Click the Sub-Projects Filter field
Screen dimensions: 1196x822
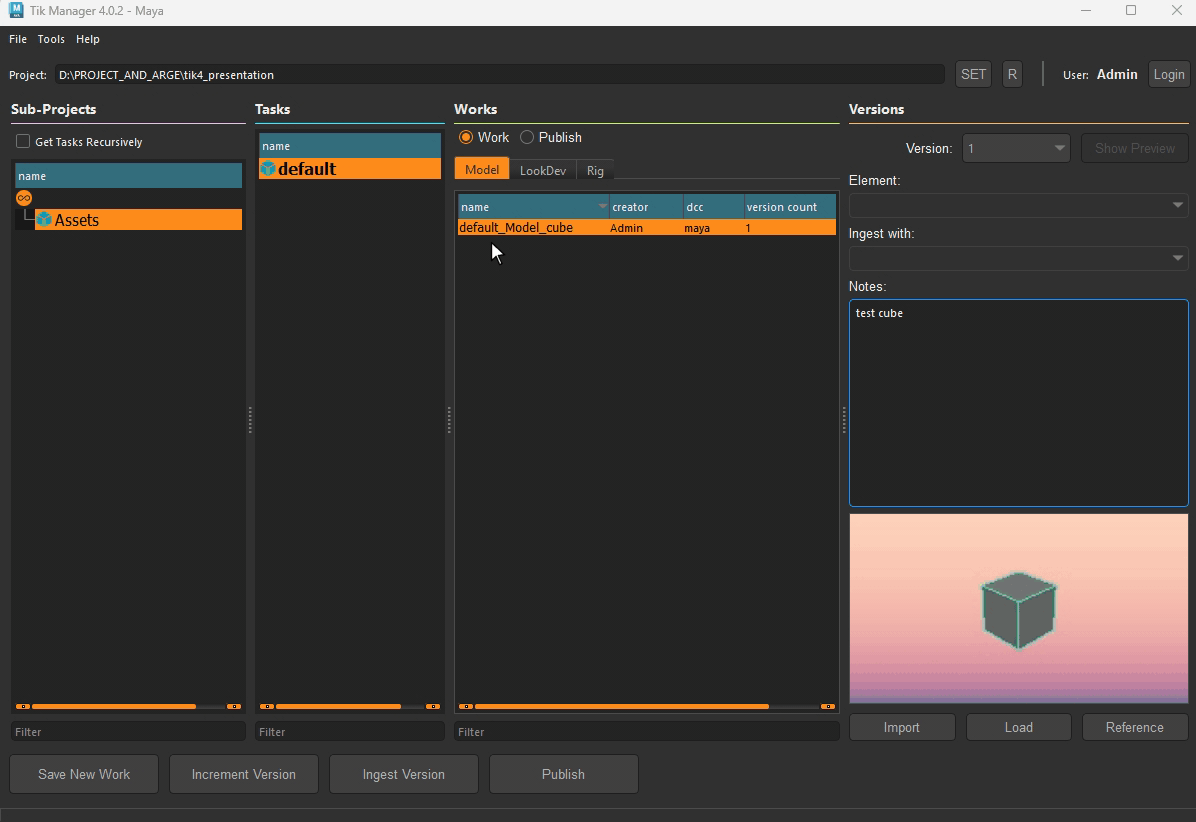(x=128, y=732)
